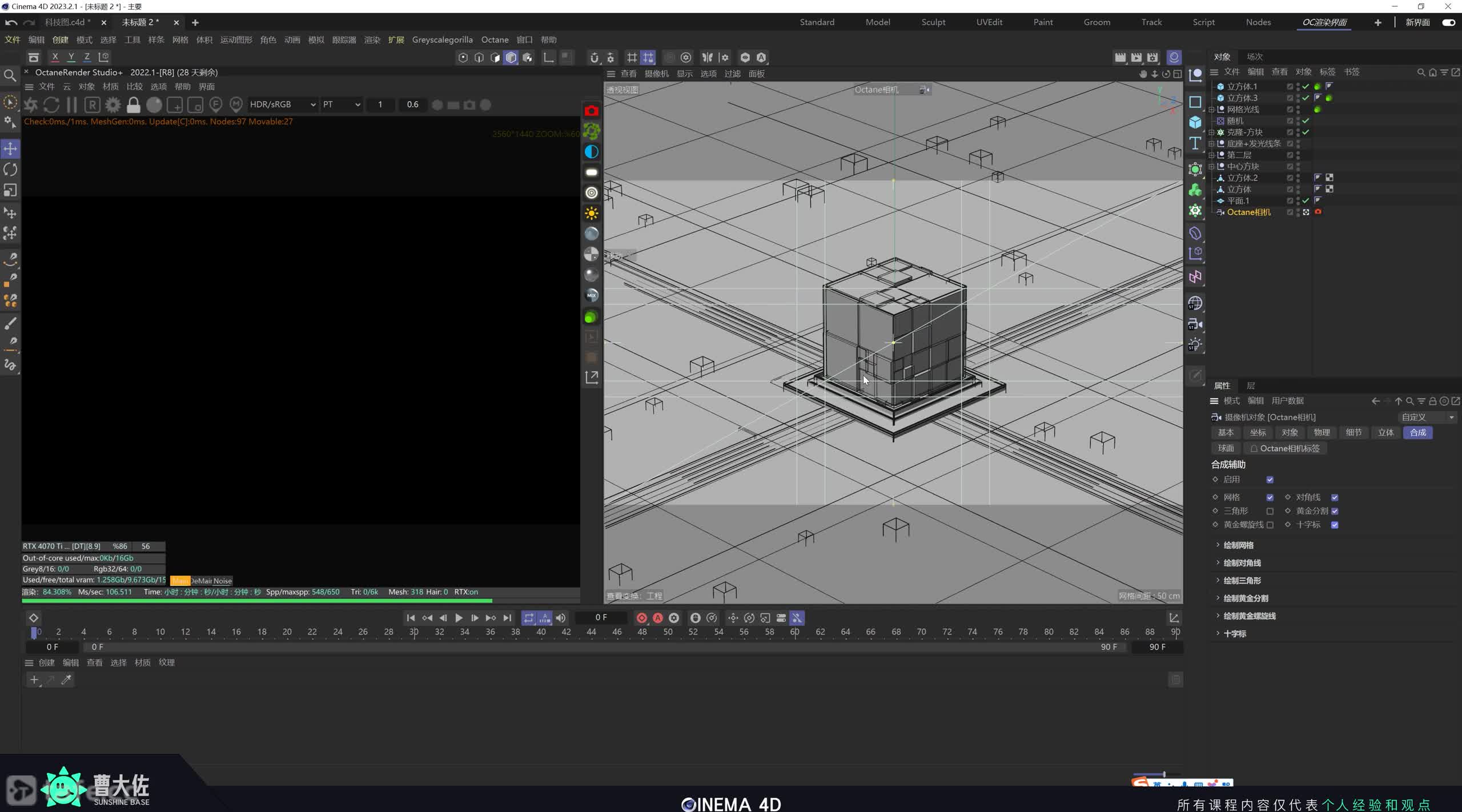This screenshot has height=812, width=1462.
Task: Select the Move tool in left toolbar
Action: coord(10,149)
